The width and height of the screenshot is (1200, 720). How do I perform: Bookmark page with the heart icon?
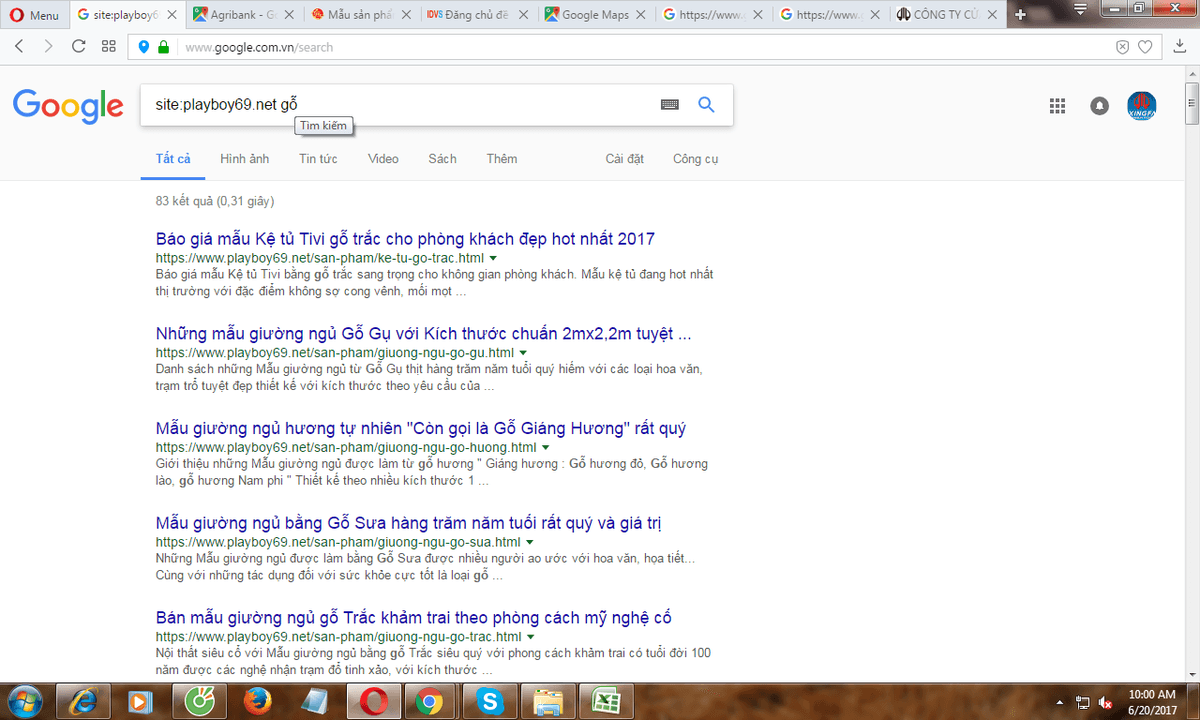pos(1146,47)
